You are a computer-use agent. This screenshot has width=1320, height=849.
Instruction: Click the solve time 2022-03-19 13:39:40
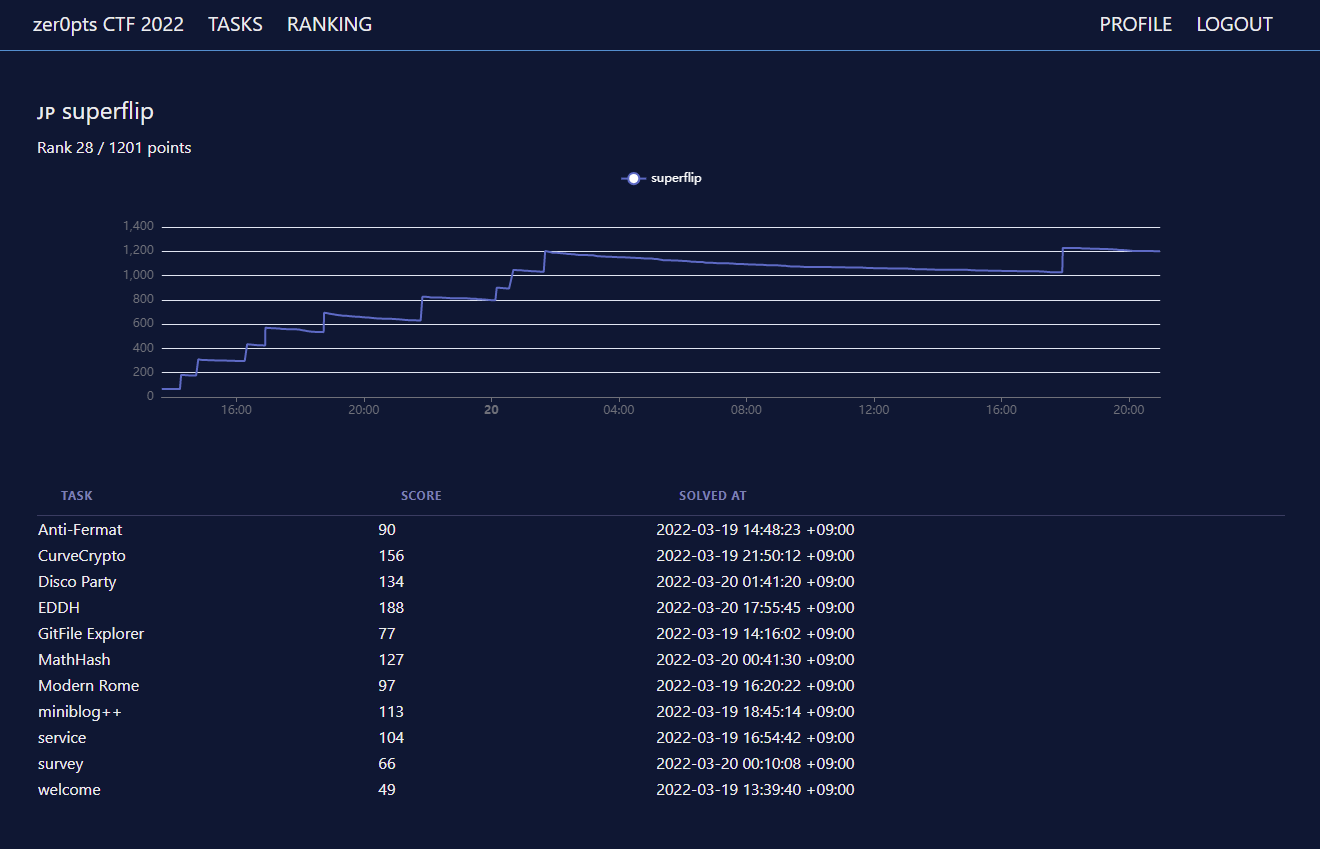click(x=755, y=790)
